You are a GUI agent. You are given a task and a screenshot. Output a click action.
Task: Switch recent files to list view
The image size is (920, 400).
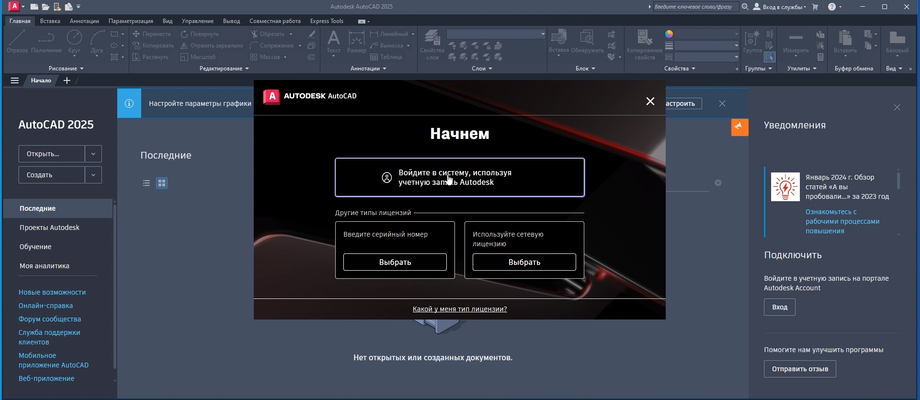(146, 183)
